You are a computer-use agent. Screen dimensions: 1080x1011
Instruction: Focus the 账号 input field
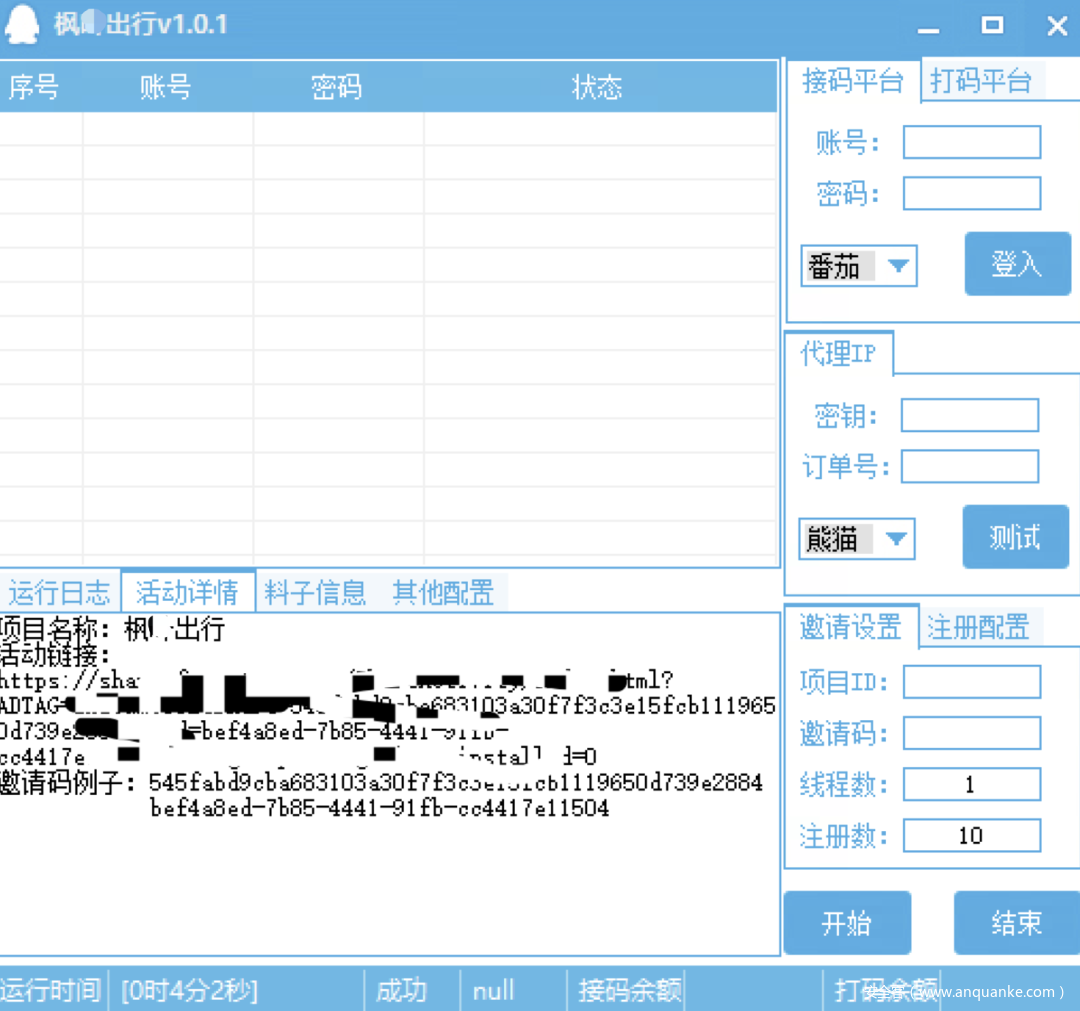971,142
